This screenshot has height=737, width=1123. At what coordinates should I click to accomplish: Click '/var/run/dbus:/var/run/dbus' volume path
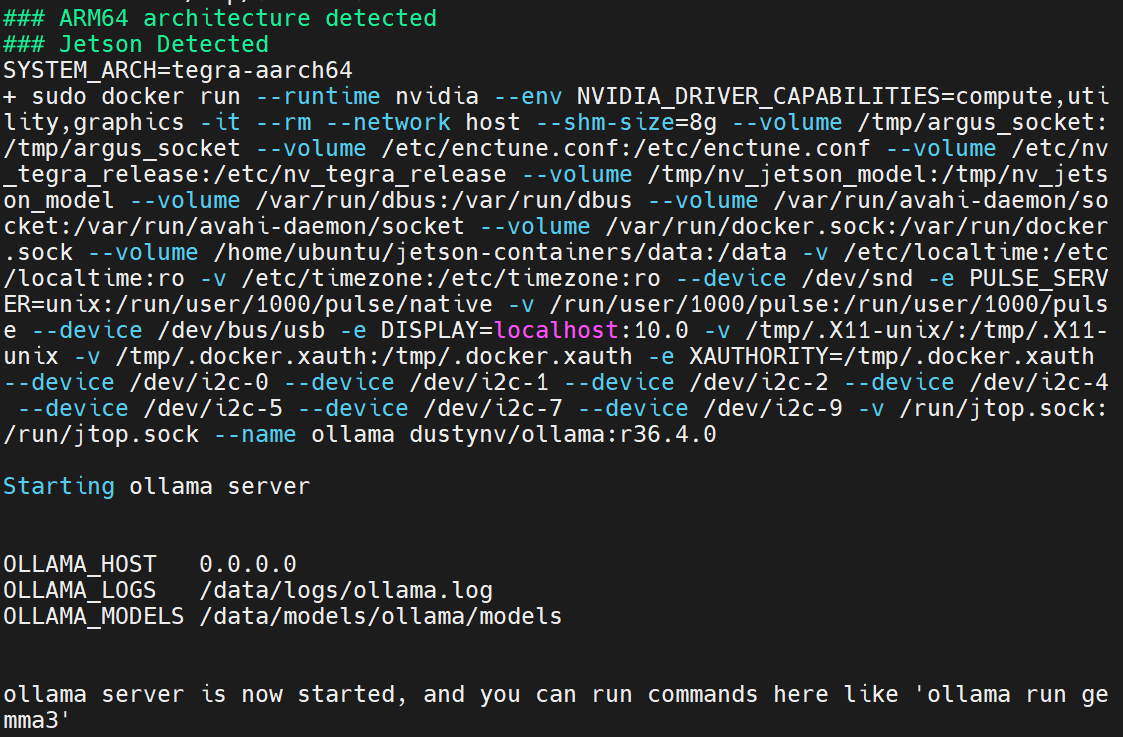(444, 201)
